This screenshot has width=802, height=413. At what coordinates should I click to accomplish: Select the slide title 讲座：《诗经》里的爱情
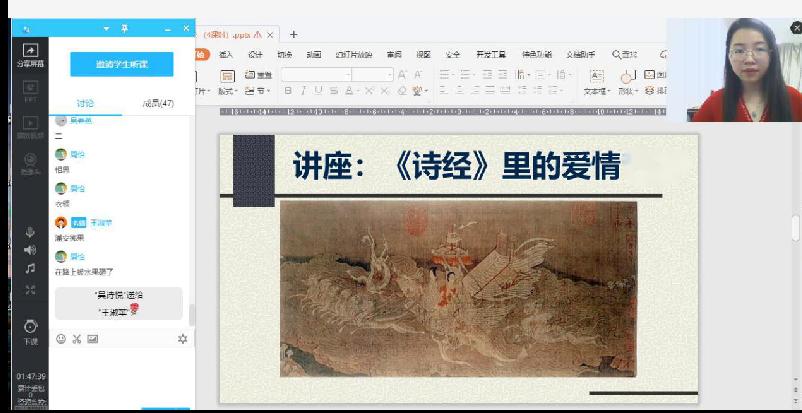point(457,165)
